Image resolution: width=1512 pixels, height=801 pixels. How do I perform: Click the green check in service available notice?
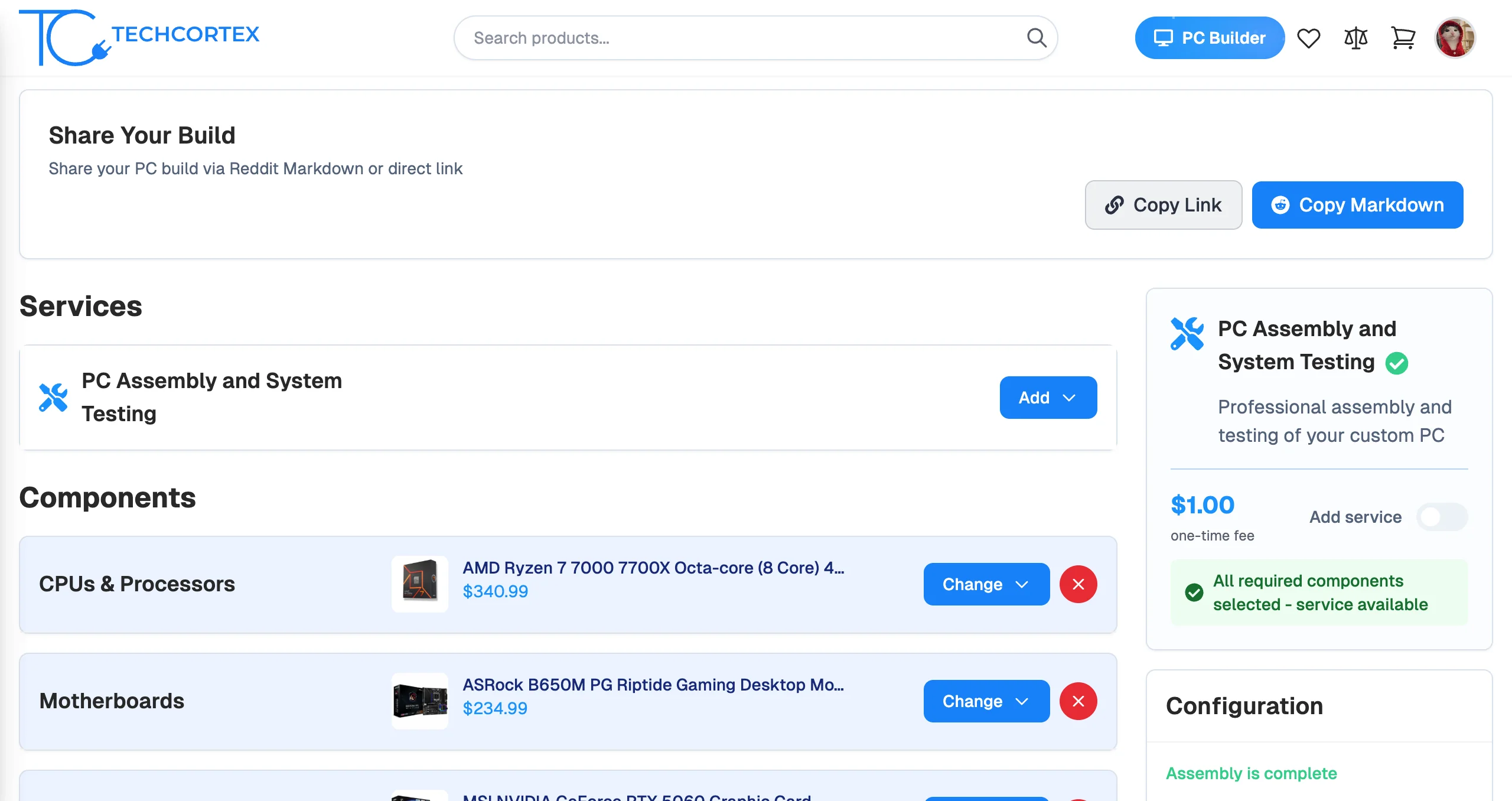[x=1194, y=592]
